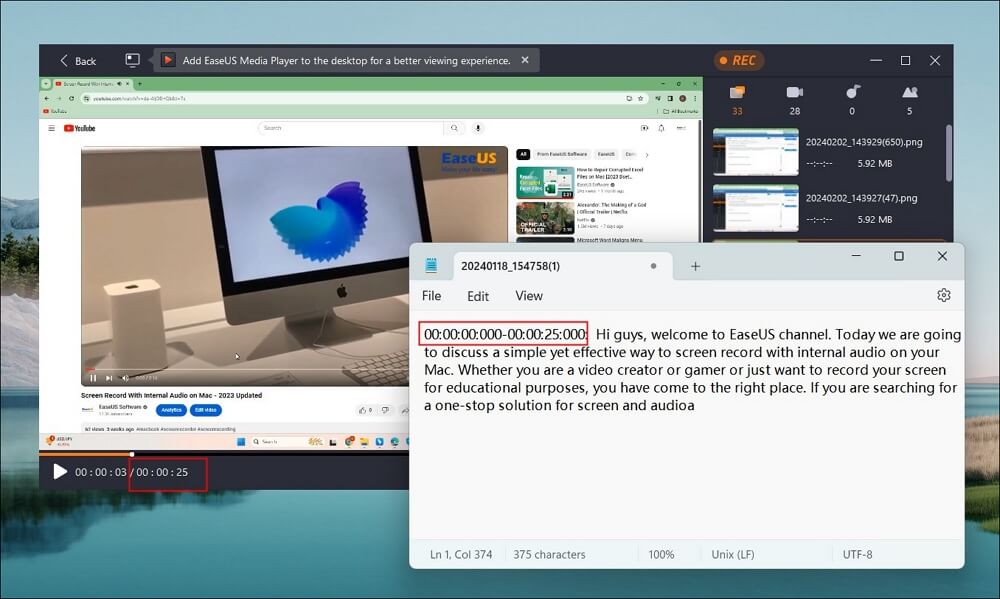Click the YouTube create video icon

644,128
